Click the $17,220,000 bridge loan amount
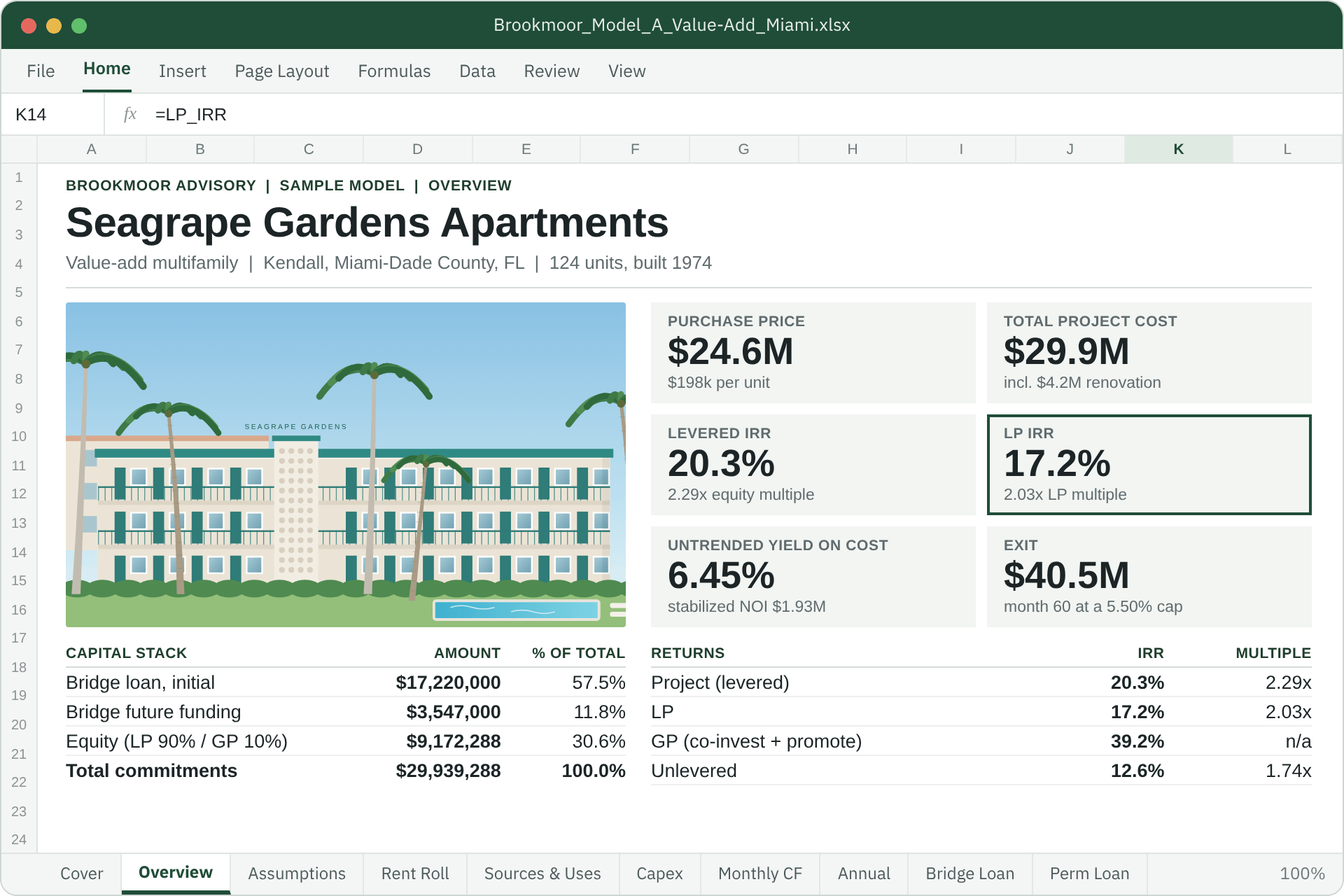 click(x=448, y=682)
